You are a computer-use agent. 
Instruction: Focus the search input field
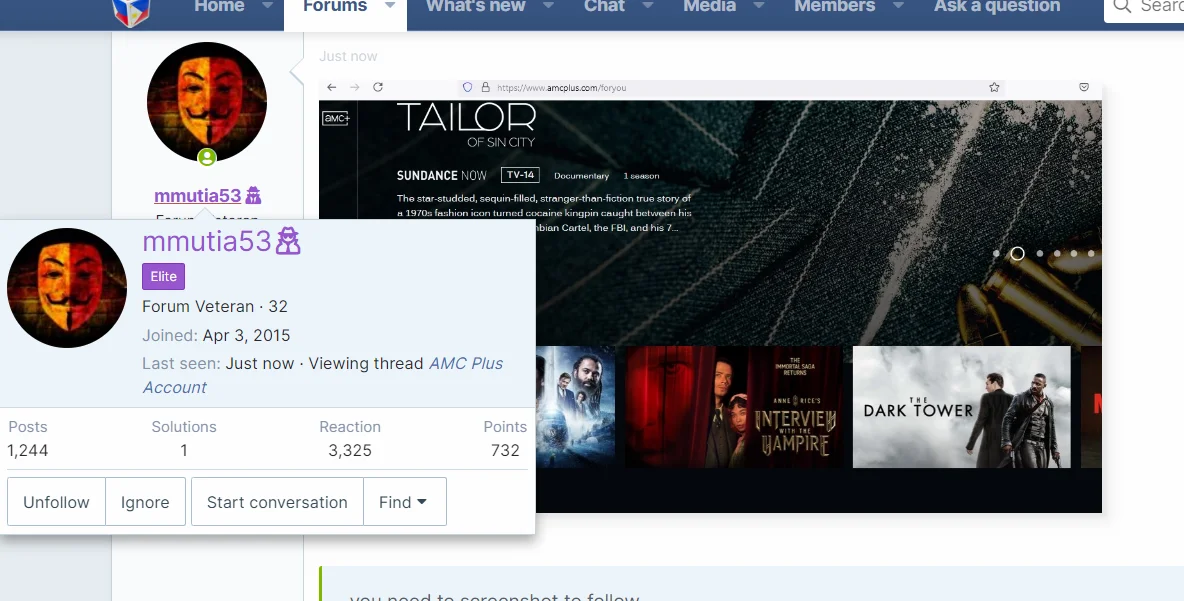point(1144,9)
